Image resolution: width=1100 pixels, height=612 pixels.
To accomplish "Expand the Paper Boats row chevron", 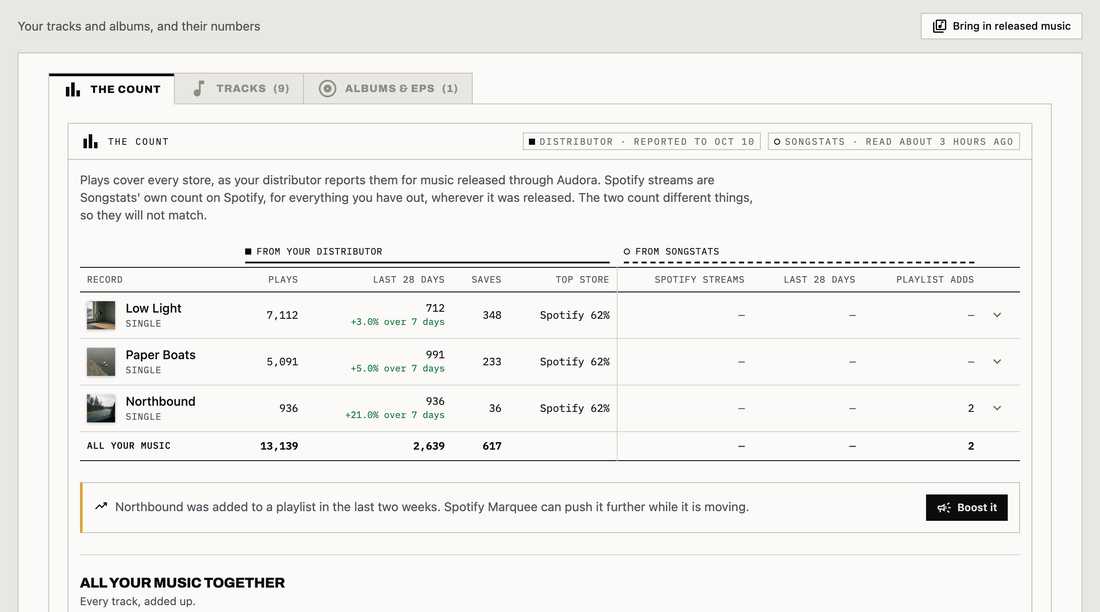I will point(997,361).
